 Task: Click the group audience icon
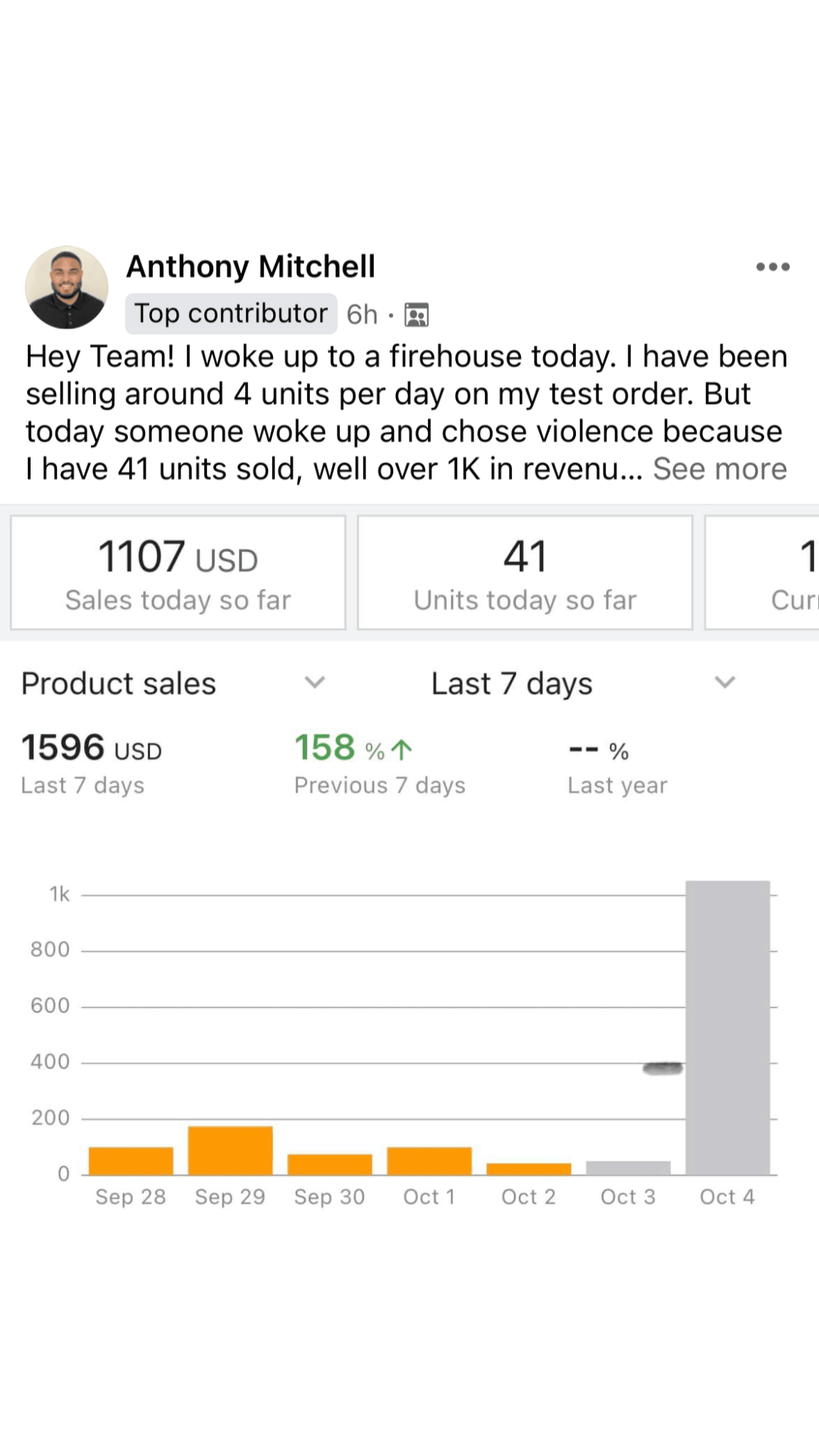[x=417, y=314]
